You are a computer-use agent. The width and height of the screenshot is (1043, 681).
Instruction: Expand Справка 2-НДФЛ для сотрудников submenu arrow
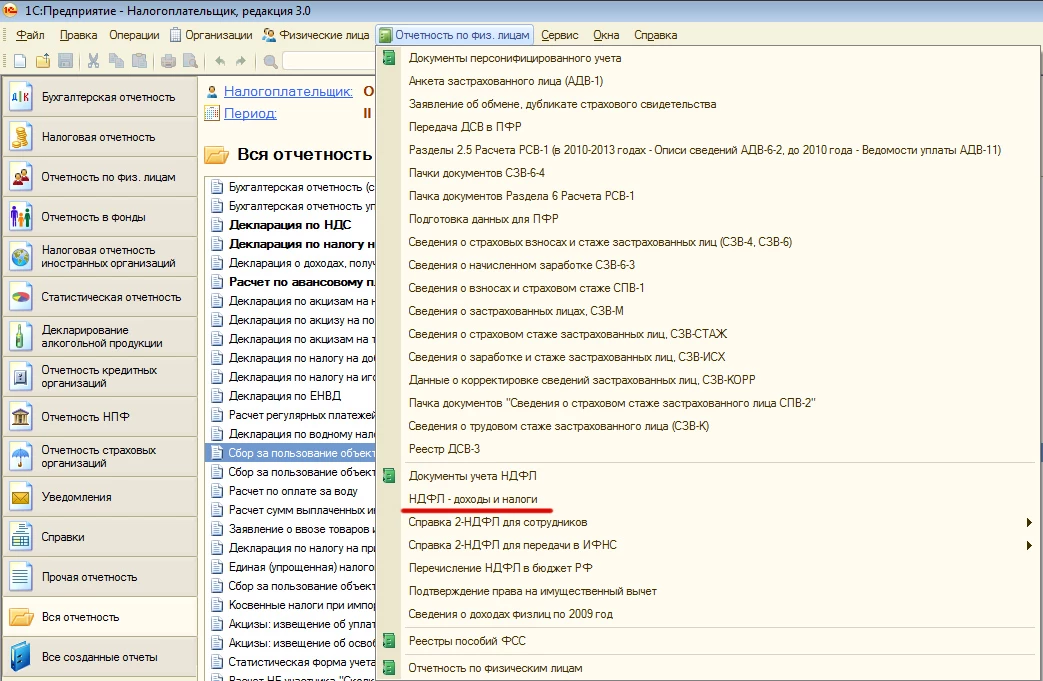1028,522
